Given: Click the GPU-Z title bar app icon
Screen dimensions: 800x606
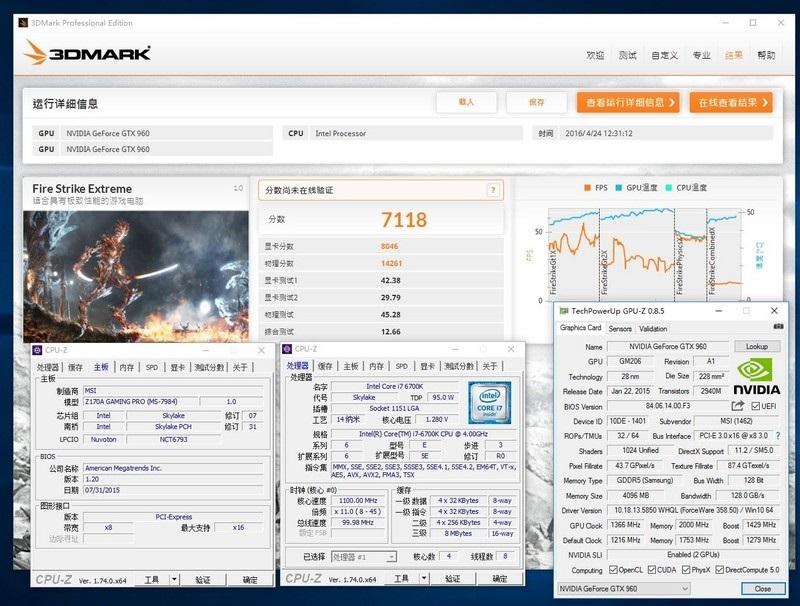Looking at the screenshot, I should click(563, 311).
